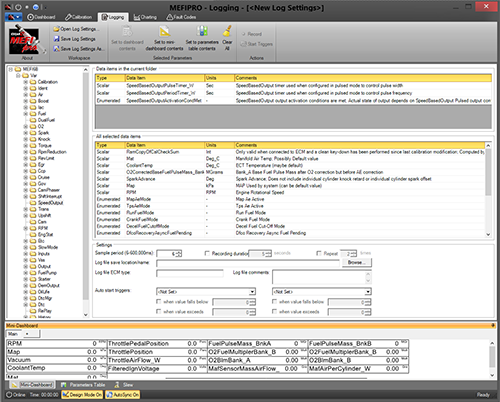The height and width of the screenshot is (402, 500).
Task: Switch to the Calibration ribbon tab
Action: tap(78, 17)
